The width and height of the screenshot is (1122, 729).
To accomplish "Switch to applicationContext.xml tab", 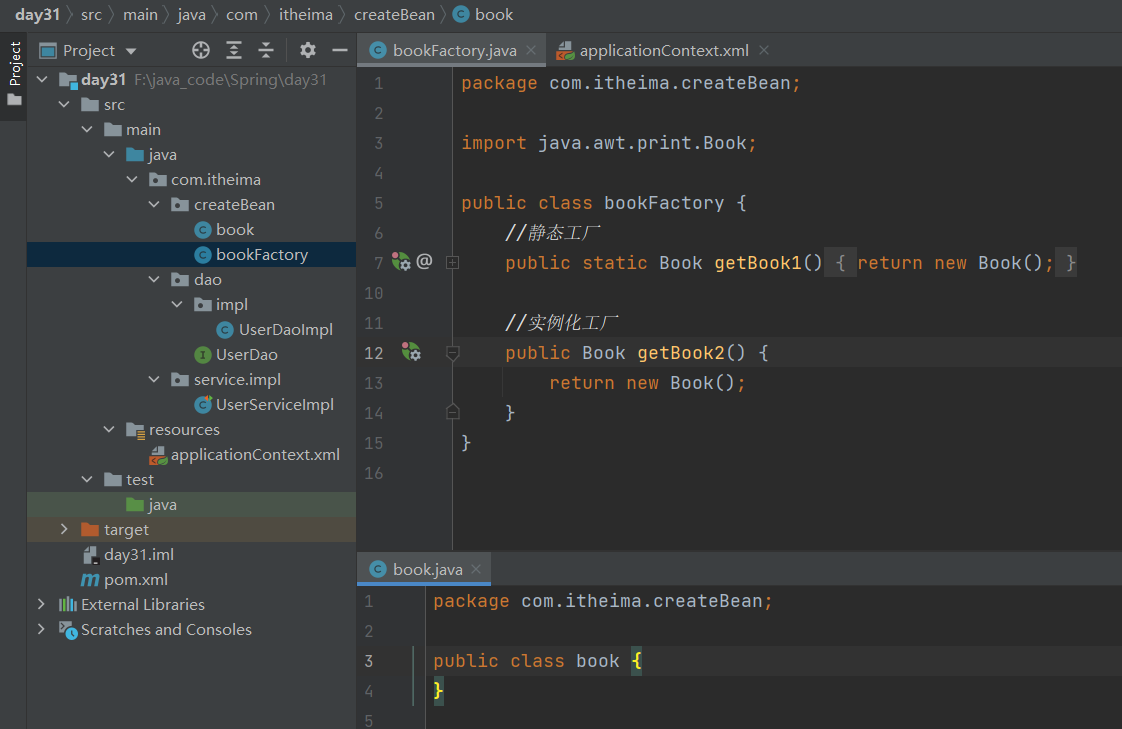I will pos(663,50).
